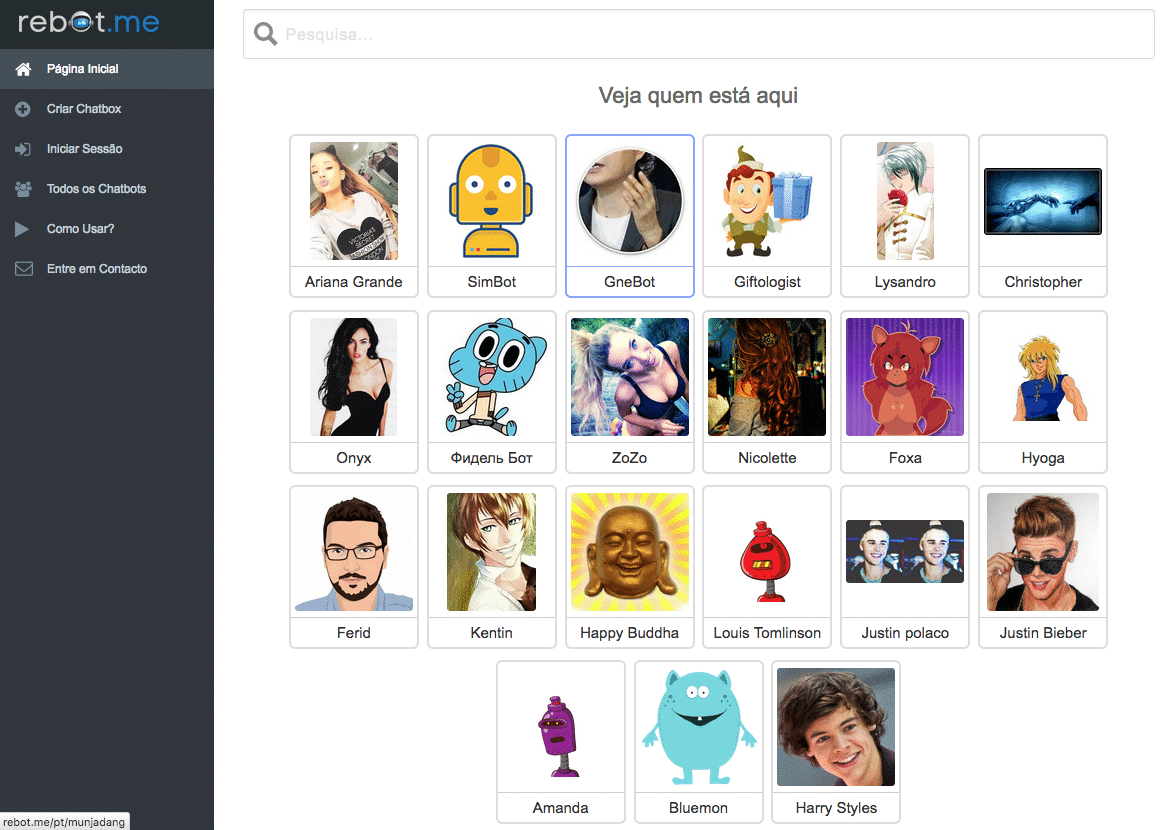Viewport: 1174px width, 830px height.
Task: Open the Criar Chatbox menu item
Action: tap(106, 109)
